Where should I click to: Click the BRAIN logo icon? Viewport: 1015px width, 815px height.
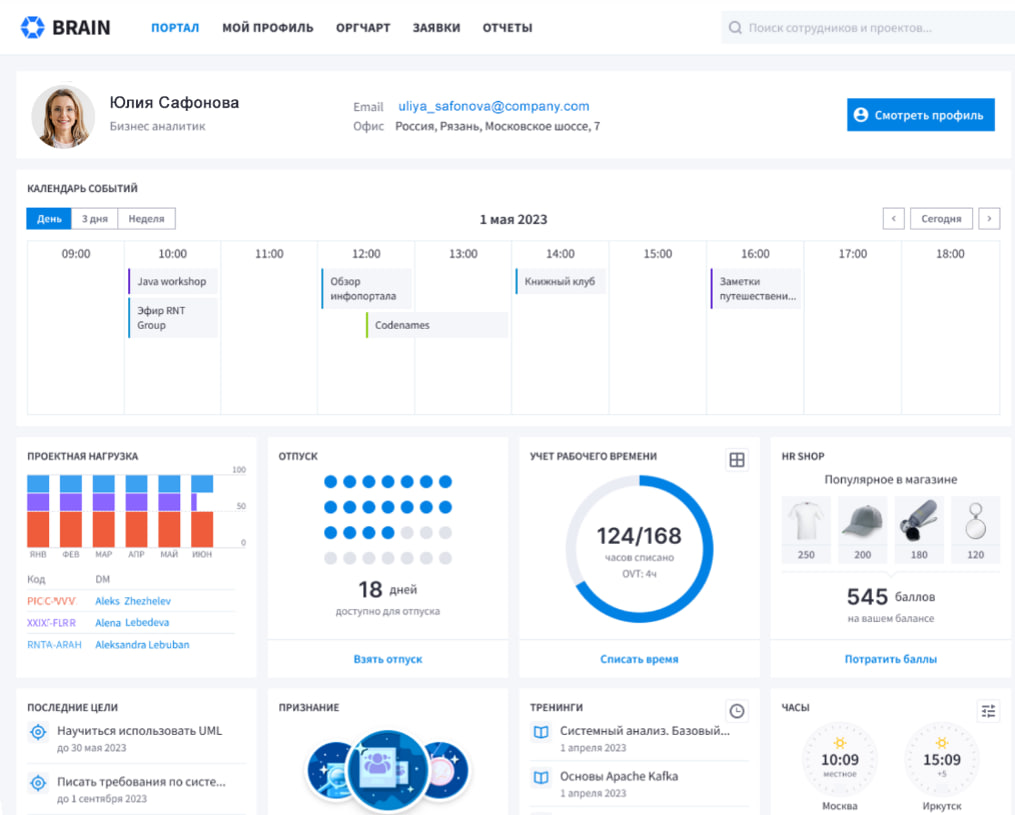pos(33,27)
